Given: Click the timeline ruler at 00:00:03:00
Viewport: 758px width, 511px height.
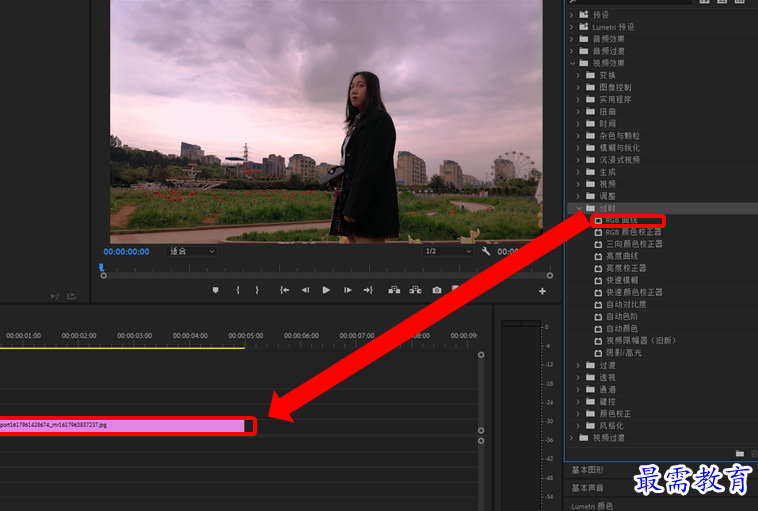Looking at the screenshot, I should point(134,336).
